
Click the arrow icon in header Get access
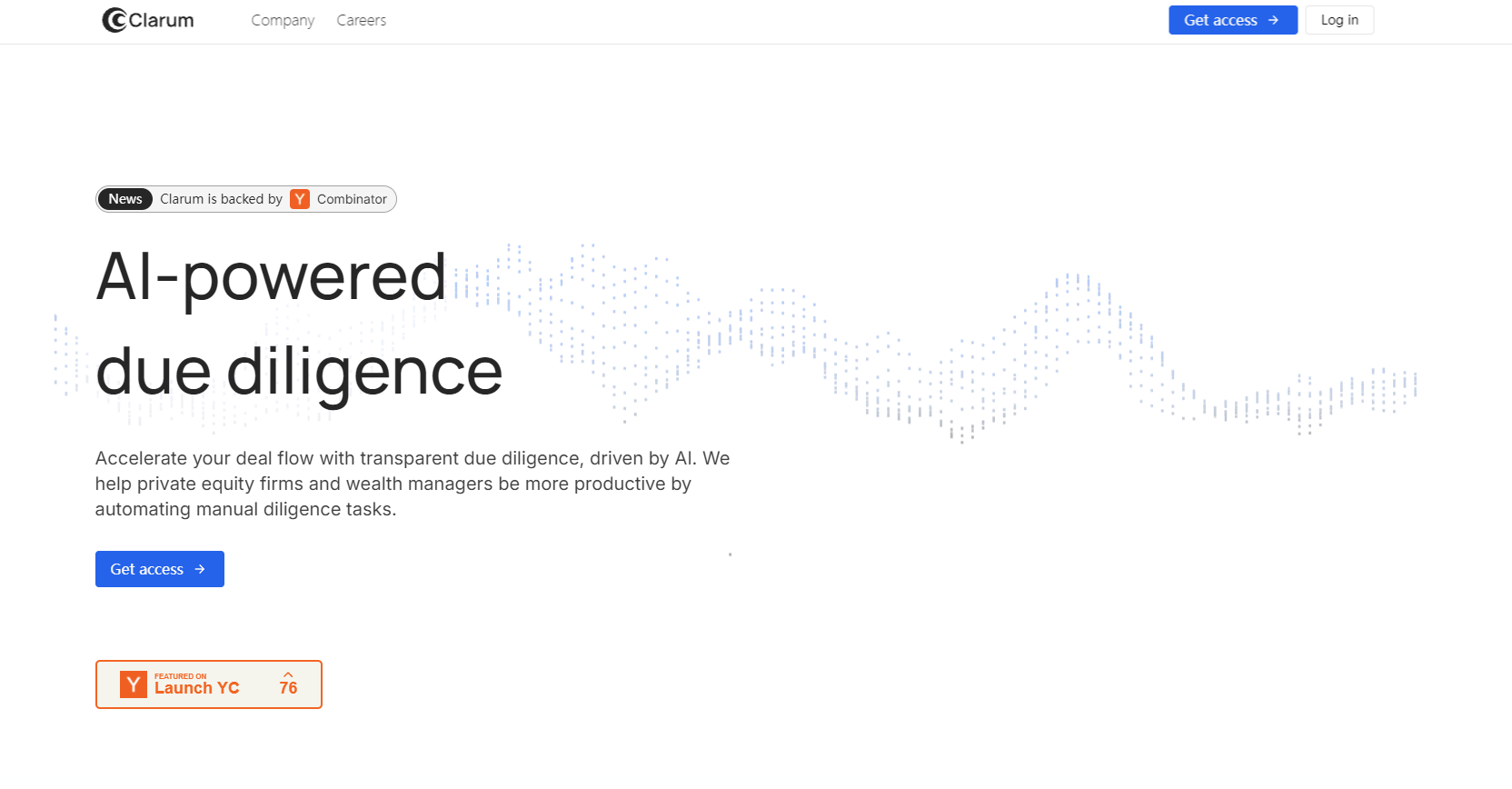(x=1274, y=20)
